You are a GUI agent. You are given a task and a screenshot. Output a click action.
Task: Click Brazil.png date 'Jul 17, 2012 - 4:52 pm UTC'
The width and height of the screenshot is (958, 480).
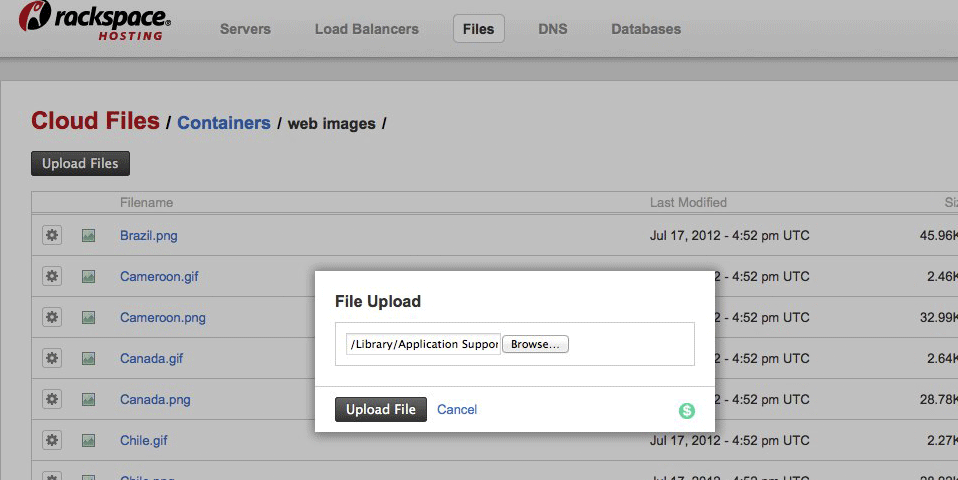729,236
